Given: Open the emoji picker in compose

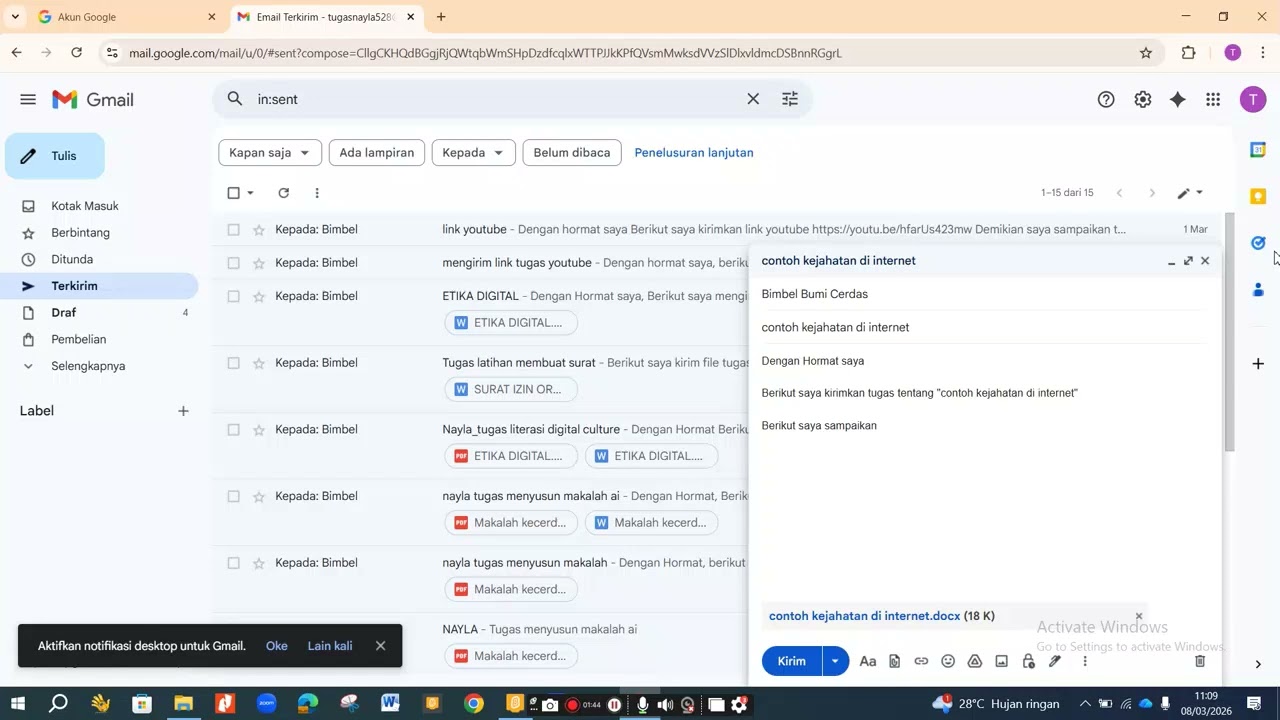Looking at the screenshot, I should click(948, 661).
